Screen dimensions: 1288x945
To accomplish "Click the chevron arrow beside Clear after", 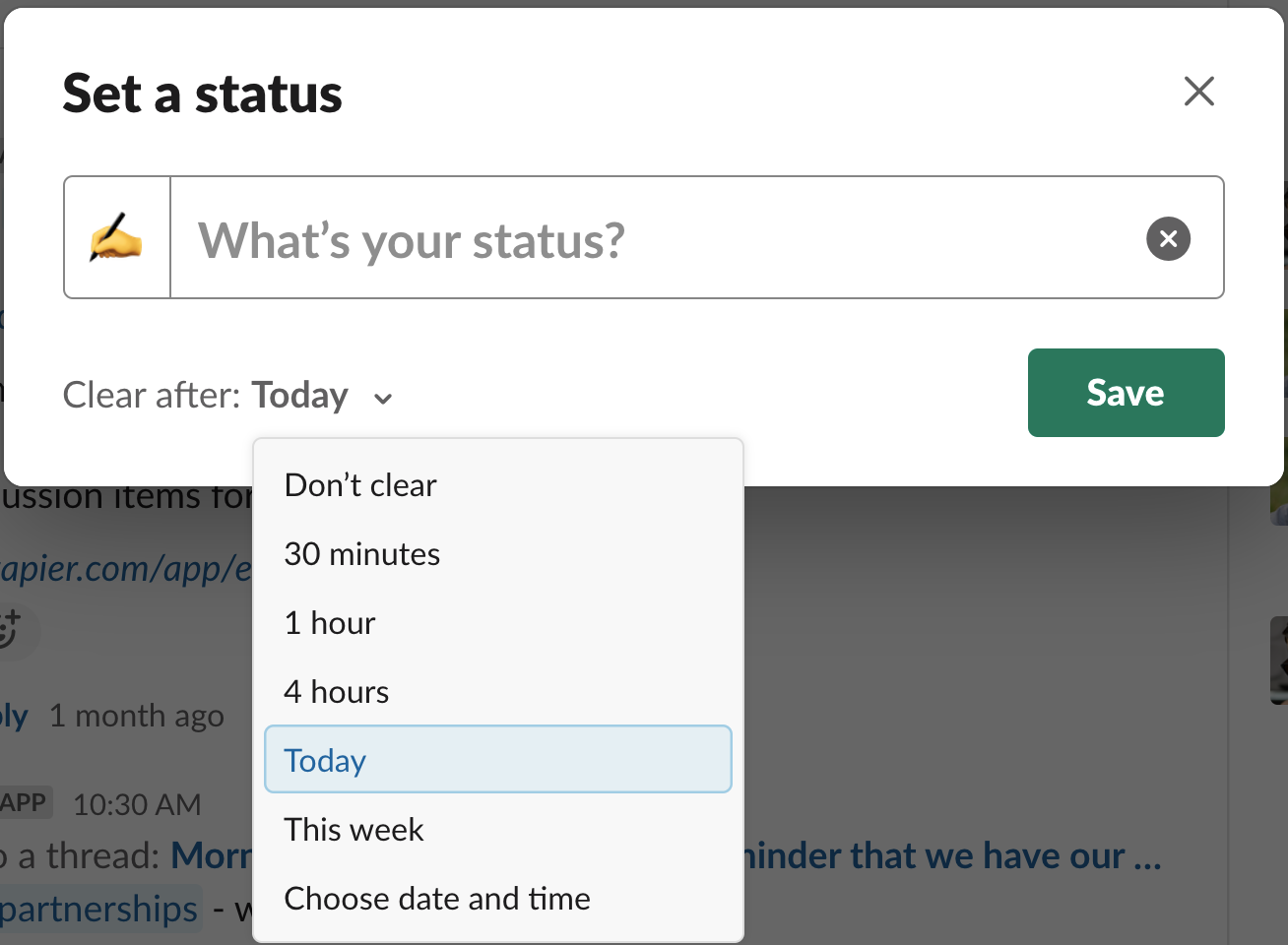I will [x=383, y=398].
